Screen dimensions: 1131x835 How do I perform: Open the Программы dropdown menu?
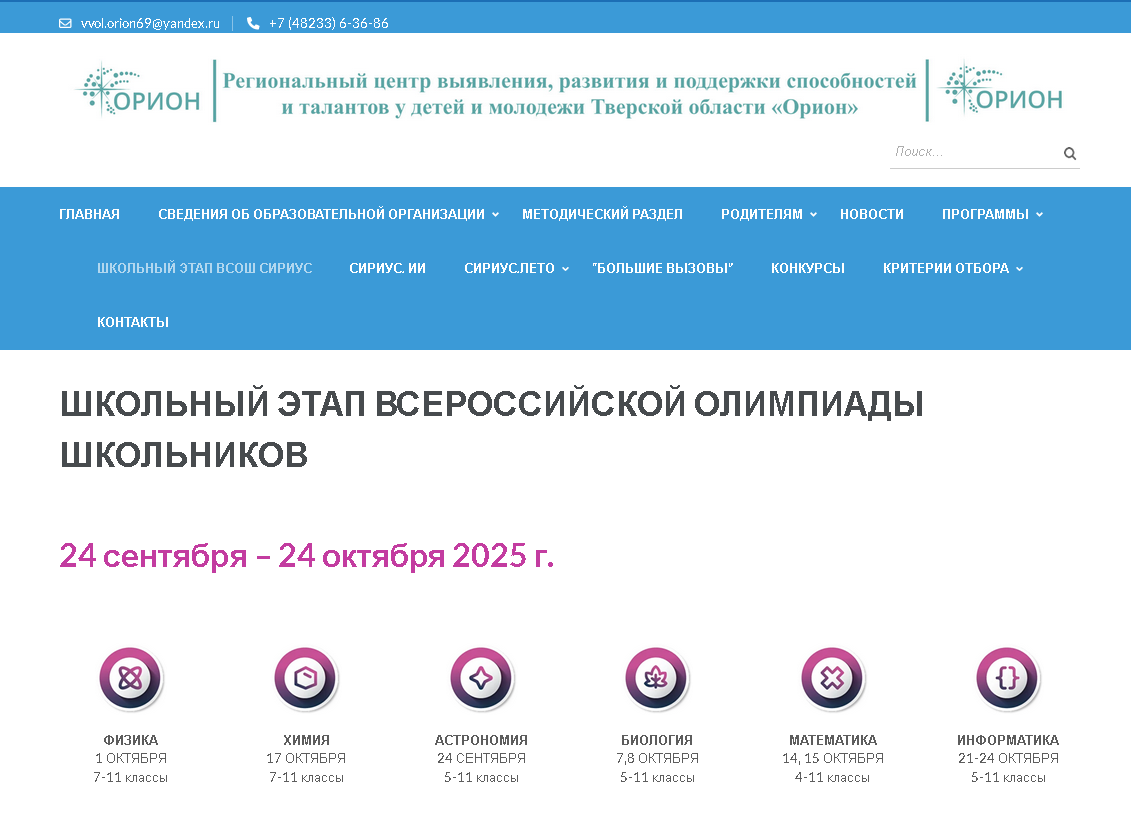coord(1039,215)
